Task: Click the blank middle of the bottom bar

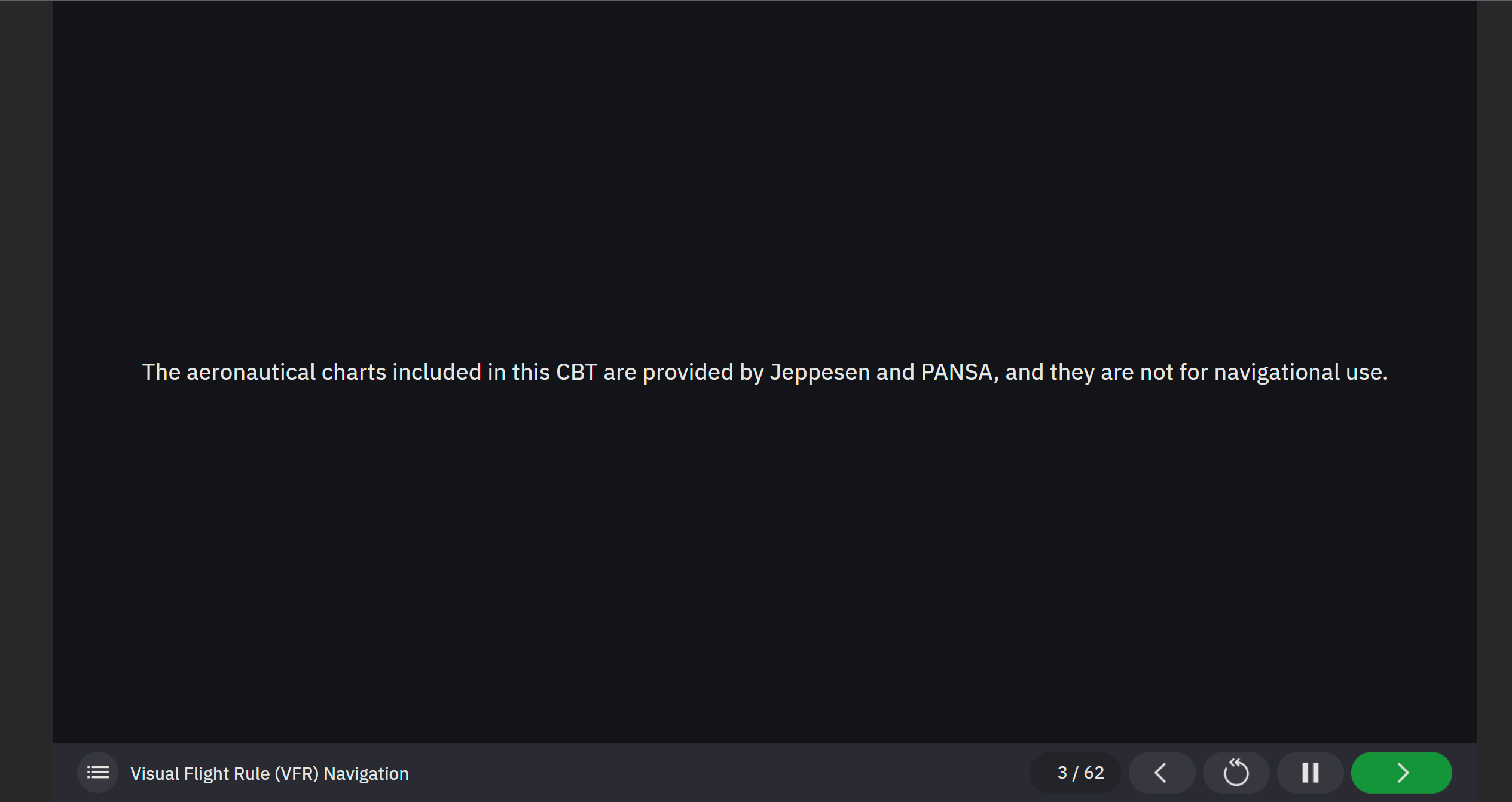Action: (x=717, y=773)
